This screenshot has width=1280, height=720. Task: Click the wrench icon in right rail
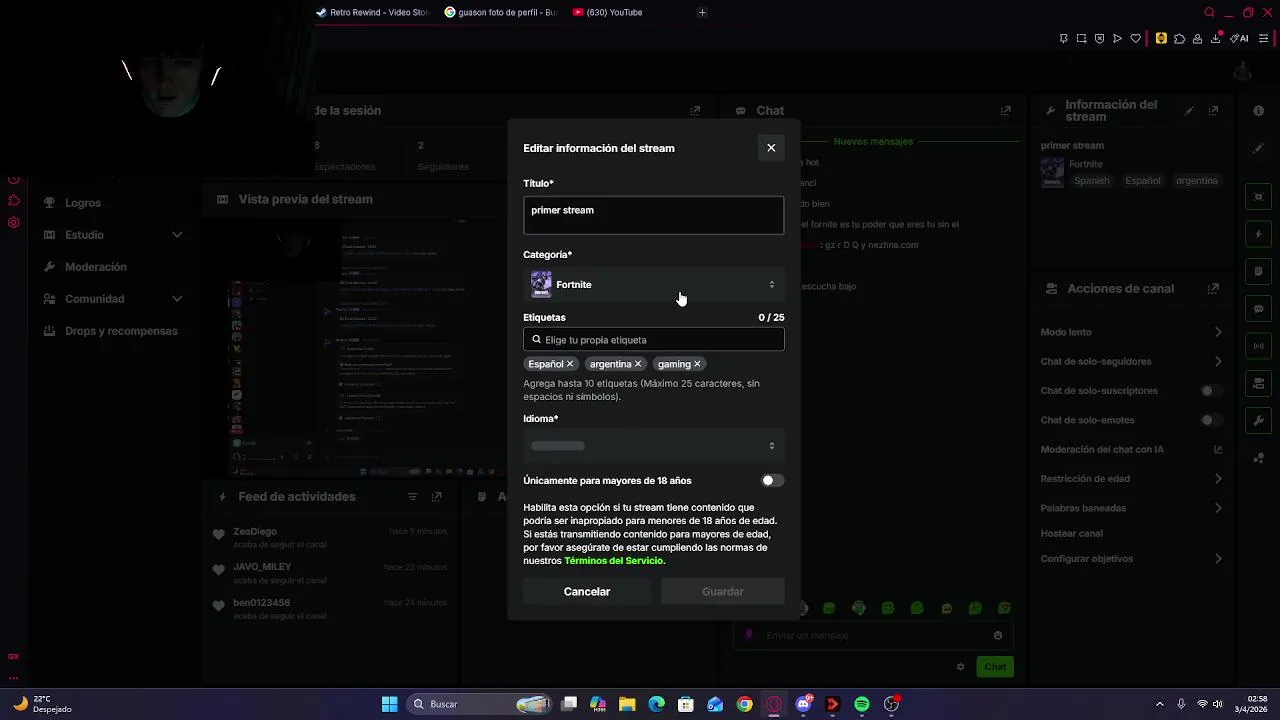1259,421
